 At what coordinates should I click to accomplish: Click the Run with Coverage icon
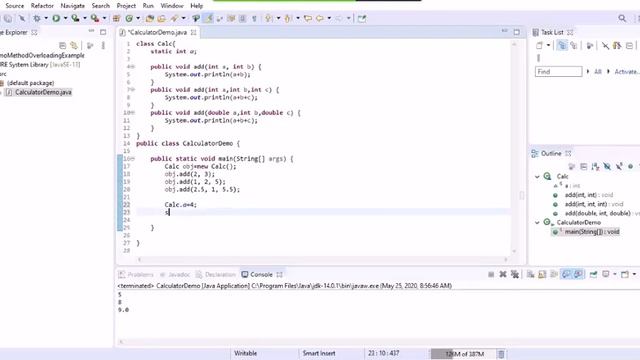(x=75, y=18)
